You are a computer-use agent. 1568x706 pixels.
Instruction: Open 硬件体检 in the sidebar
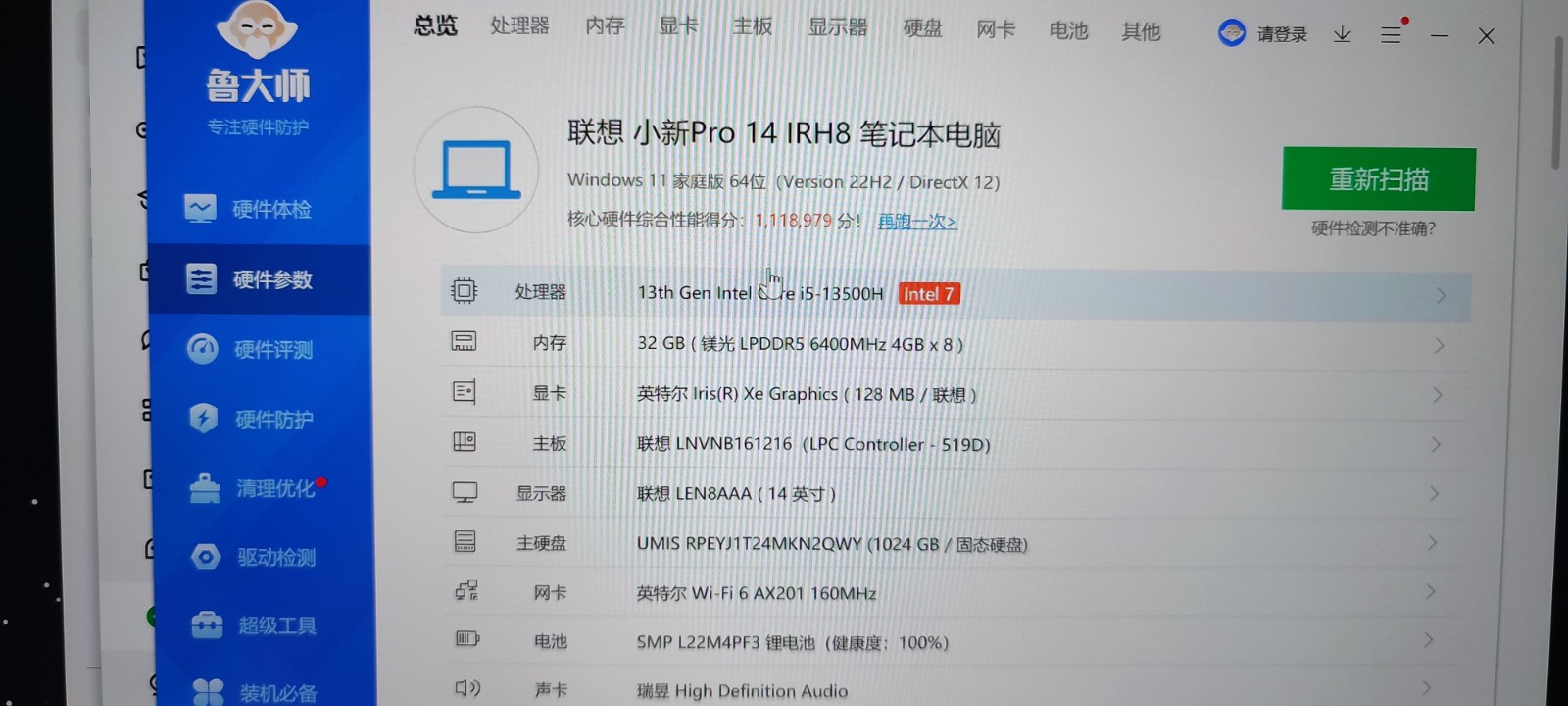click(248, 209)
